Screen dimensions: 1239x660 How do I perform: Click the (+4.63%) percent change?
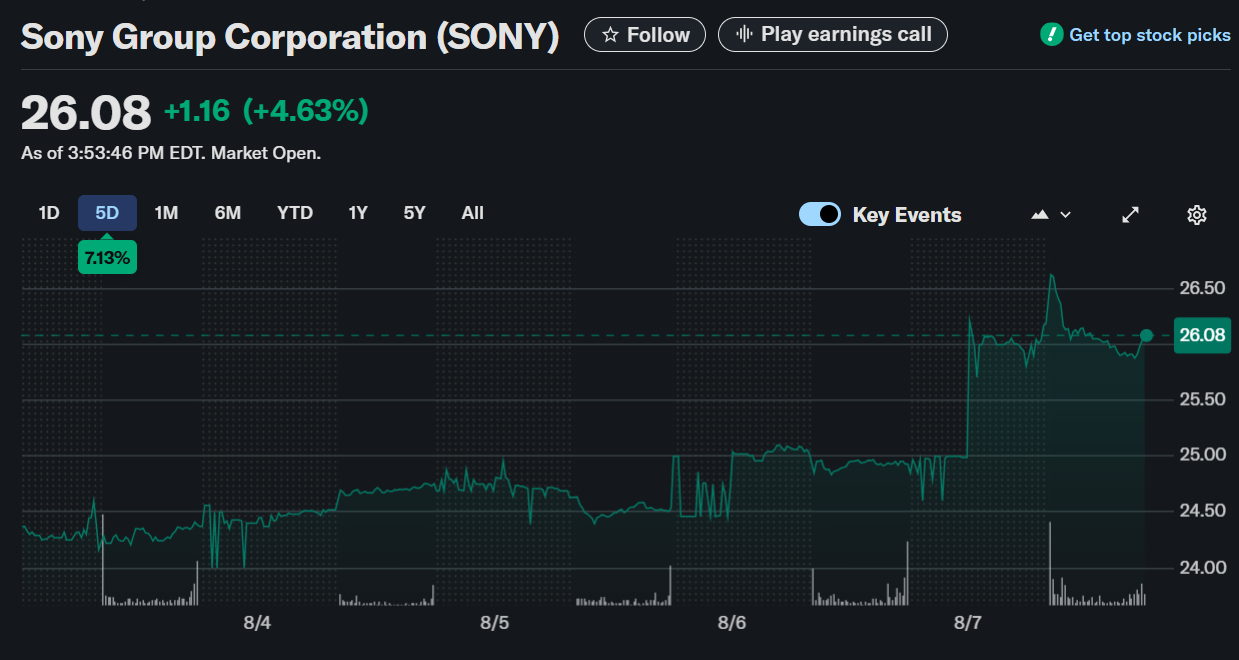coord(306,111)
